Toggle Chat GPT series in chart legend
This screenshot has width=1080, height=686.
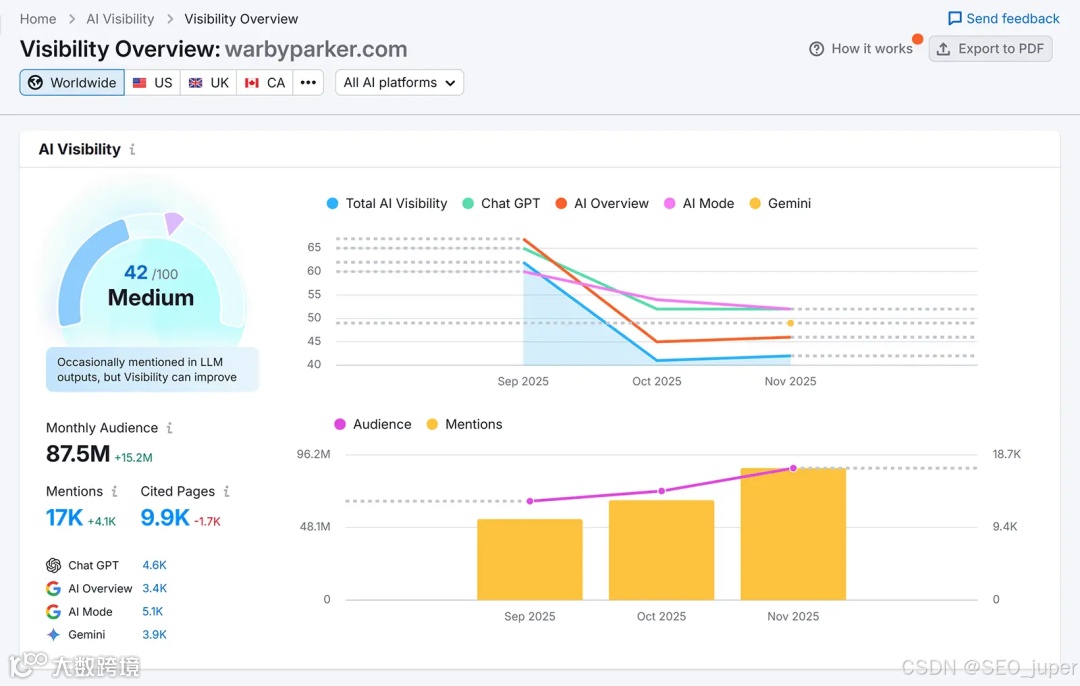click(x=501, y=203)
